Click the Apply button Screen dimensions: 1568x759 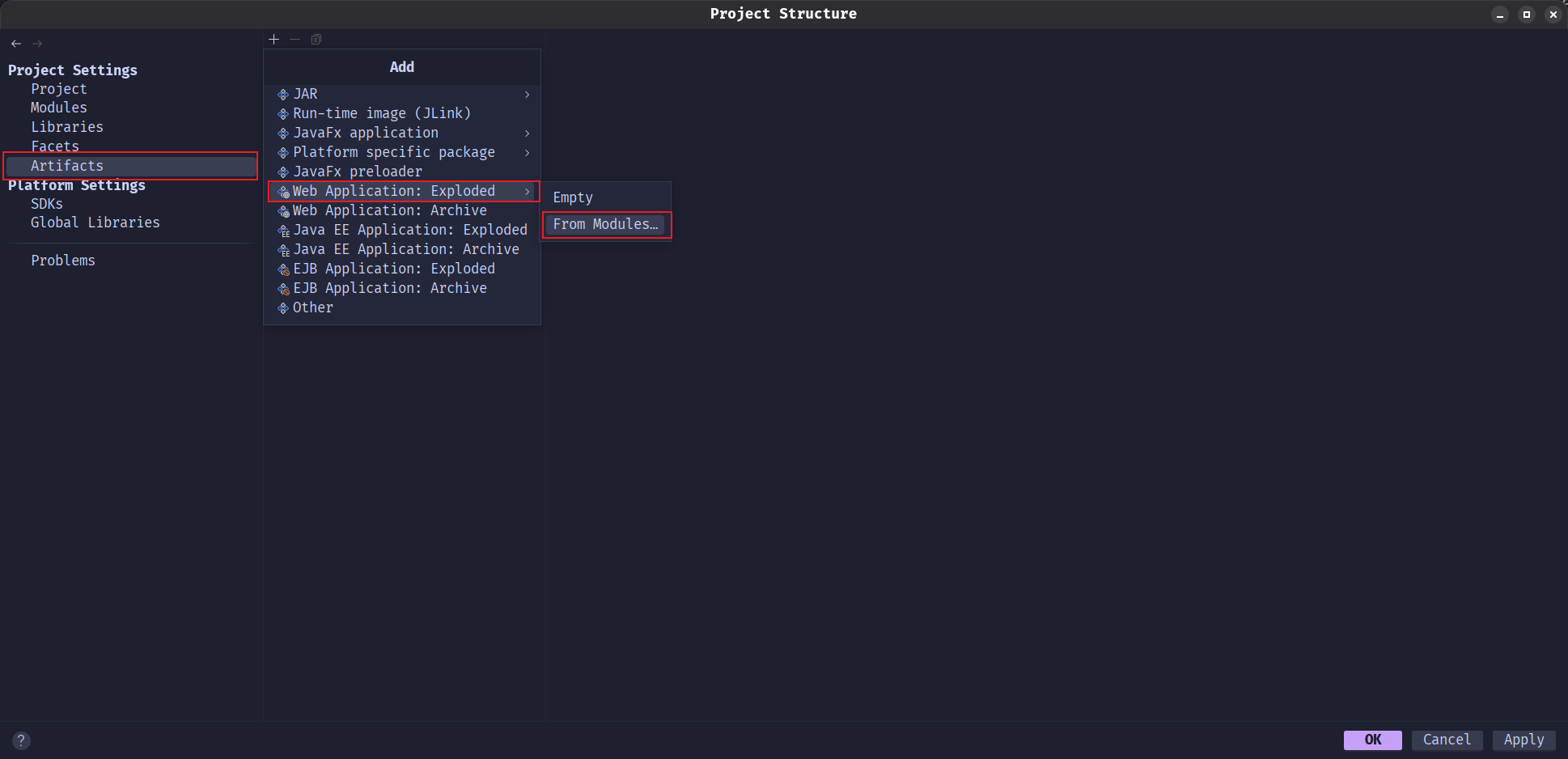pyautogui.click(x=1524, y=740)
